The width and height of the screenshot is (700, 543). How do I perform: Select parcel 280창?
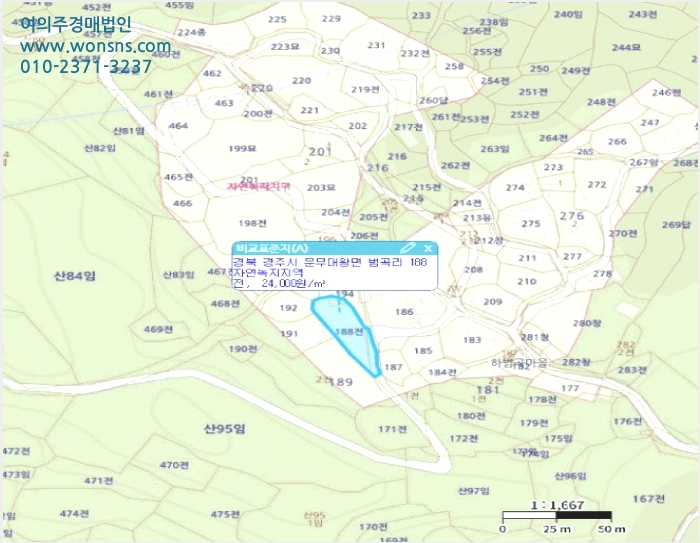(x=587, y=323)
